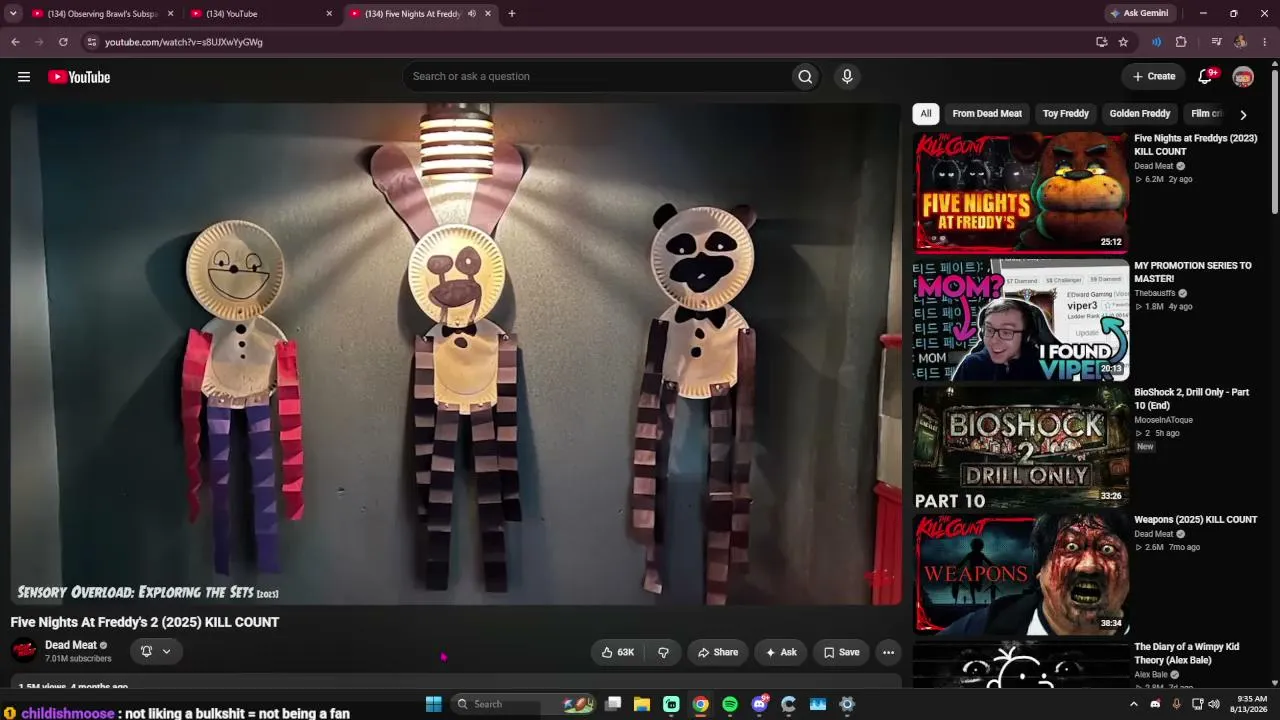The width and height of the screenshot is (1280, 720).
Task: Open Weapons (2025) KILL COUNT title
Action: [x=1196, y=520]
